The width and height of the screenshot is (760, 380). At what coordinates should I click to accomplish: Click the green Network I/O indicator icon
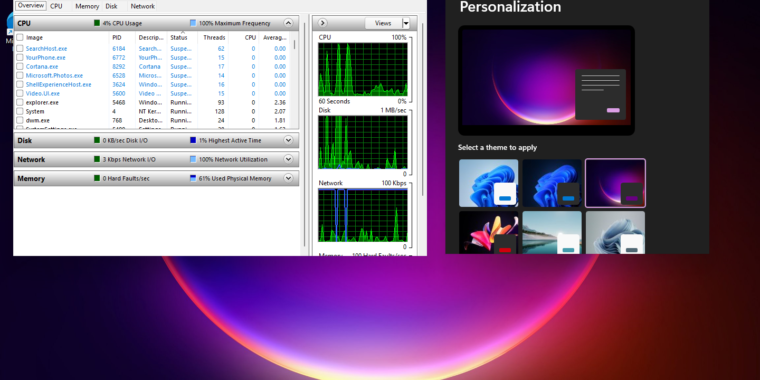point(97,159)
